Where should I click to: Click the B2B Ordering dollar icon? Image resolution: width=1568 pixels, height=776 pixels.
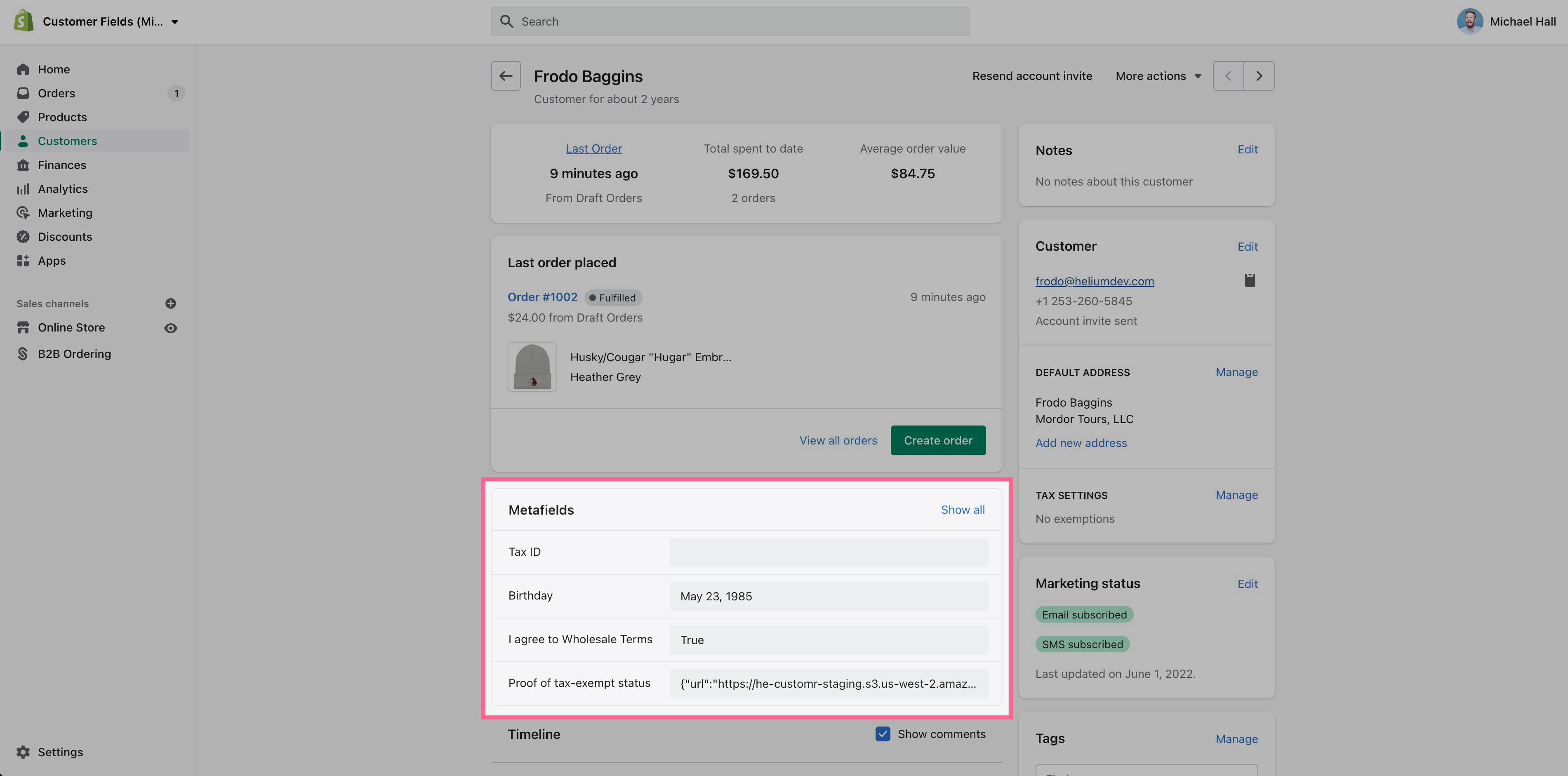tap(23, 354)
